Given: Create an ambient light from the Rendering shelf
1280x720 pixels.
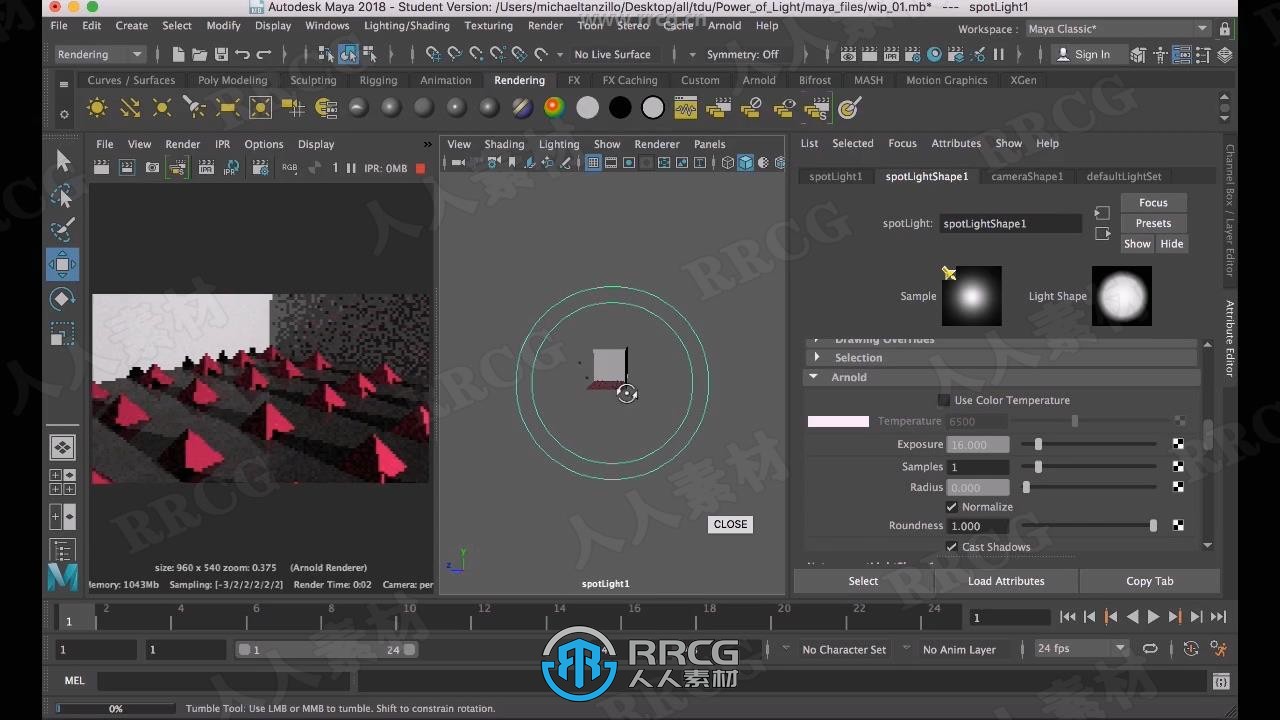Looking at the screenshot, I should [x=97, y=108].
